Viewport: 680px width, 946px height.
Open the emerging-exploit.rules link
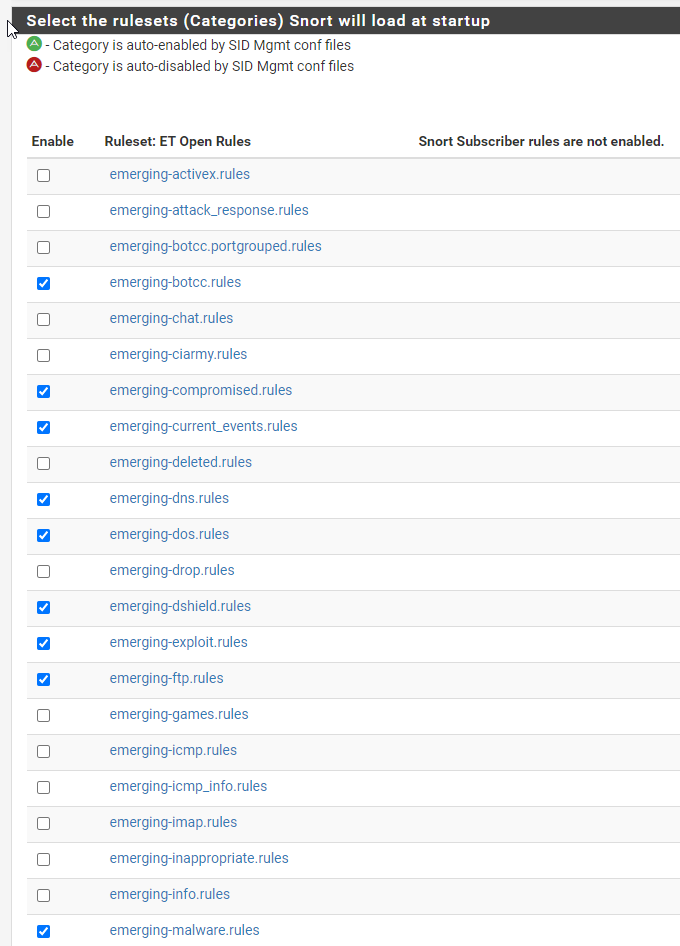click(178, 643)
